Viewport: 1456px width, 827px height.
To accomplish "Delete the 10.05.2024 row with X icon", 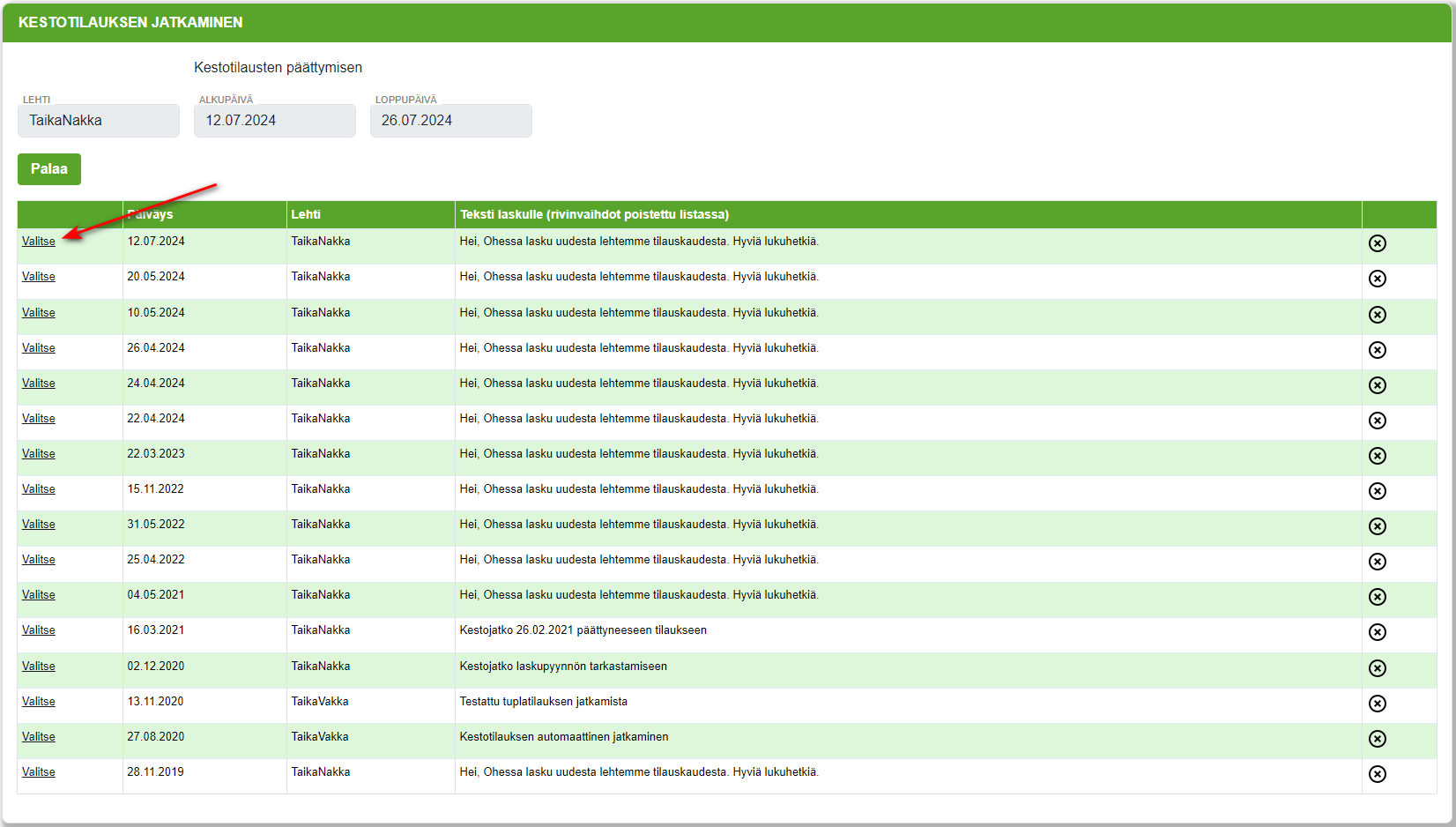I will coord(1377,315).
